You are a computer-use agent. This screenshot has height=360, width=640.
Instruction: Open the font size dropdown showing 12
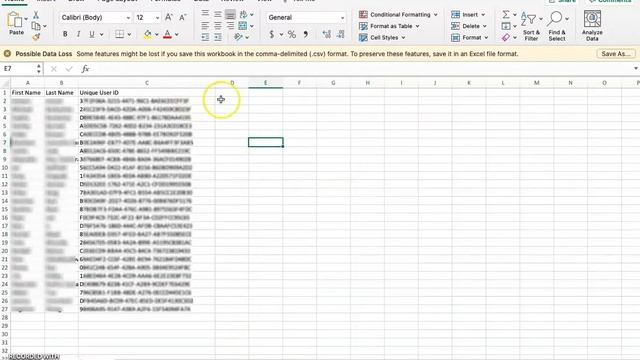pos(147,18)
